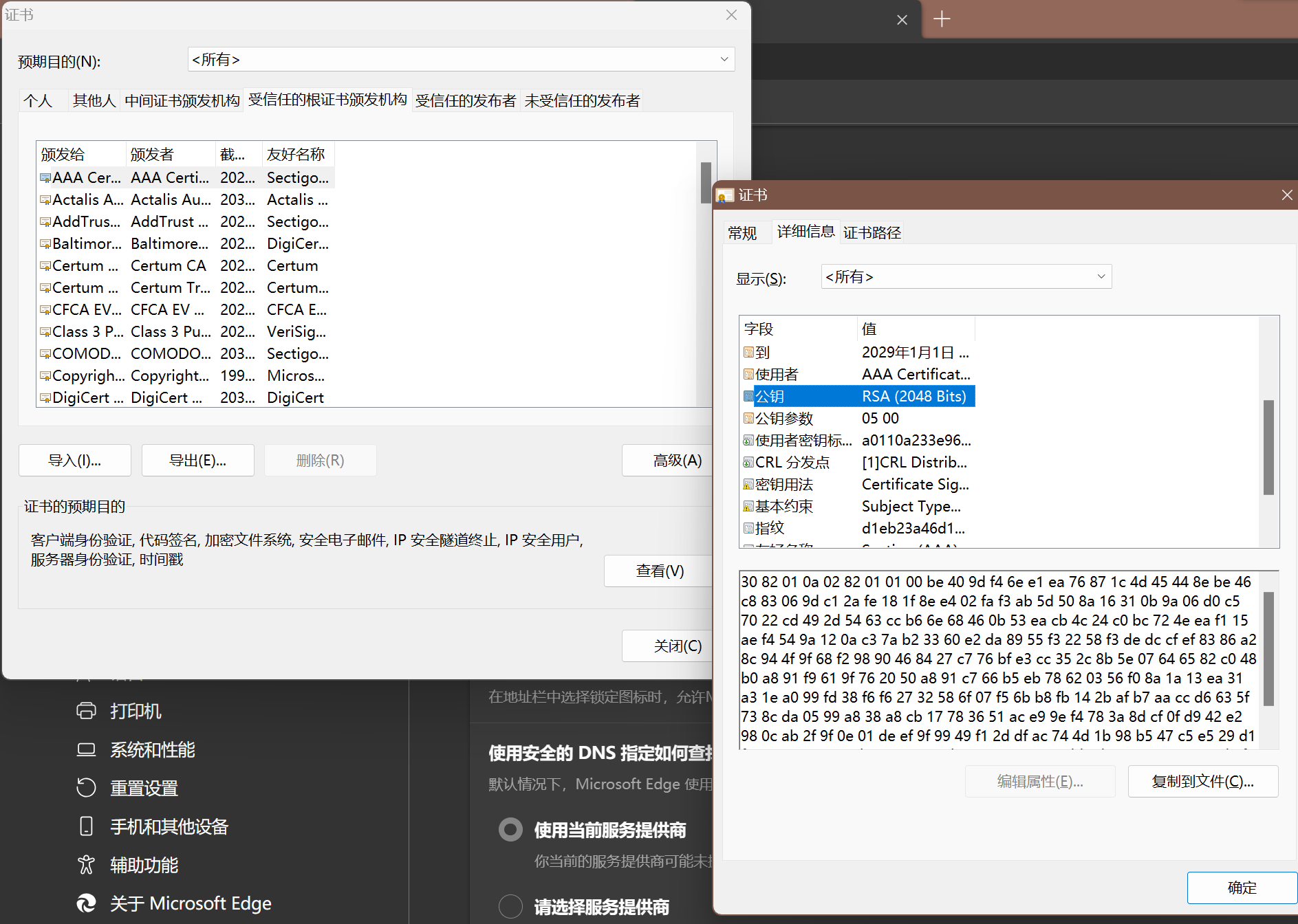
Task: Open 辅助功能 in Edge sidebar
Action: click(x=127, y=865)
